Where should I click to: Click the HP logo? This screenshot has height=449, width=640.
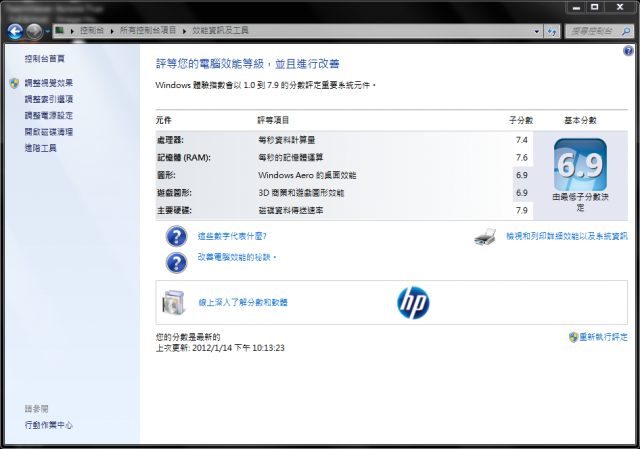coord(413,303)
